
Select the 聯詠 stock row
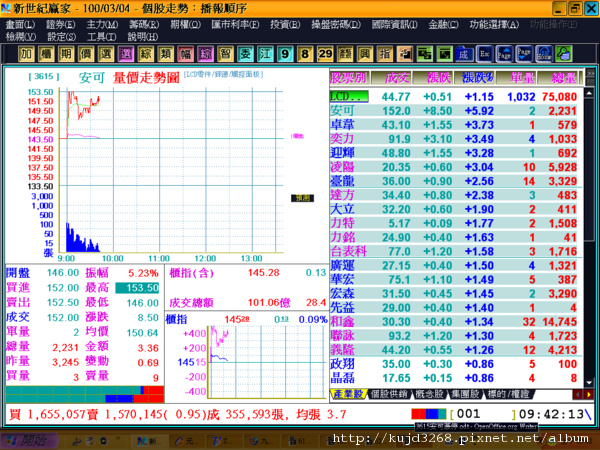(x=453, y=336)
